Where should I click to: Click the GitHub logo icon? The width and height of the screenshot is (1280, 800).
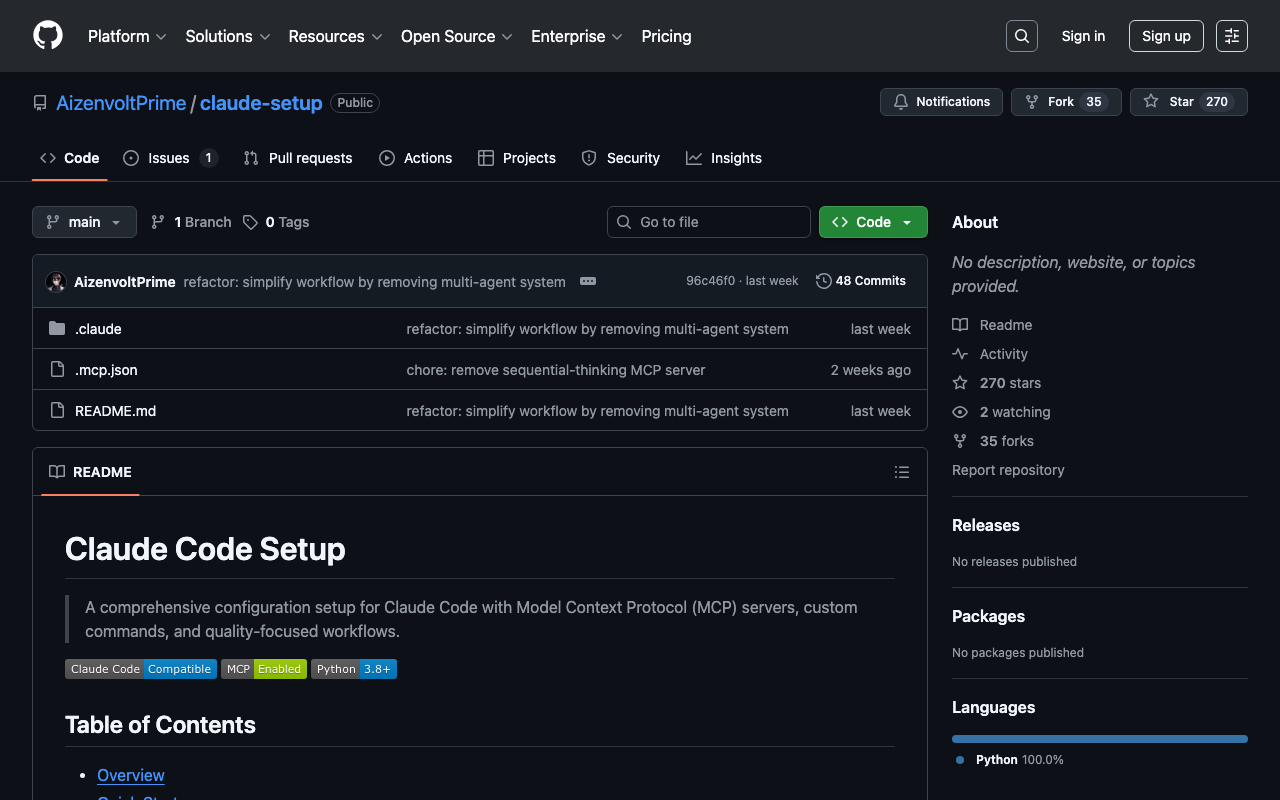48,36
